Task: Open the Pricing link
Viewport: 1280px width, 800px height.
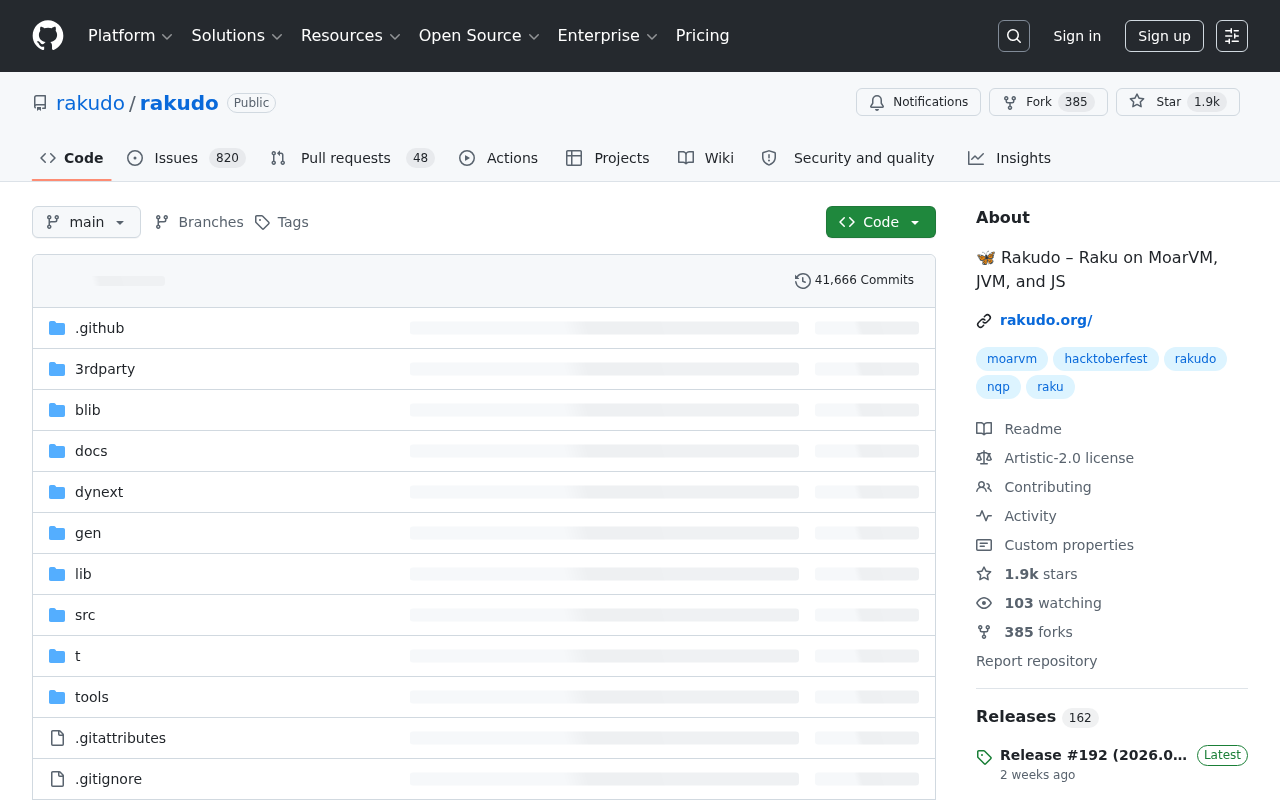Action: point(702,36)
